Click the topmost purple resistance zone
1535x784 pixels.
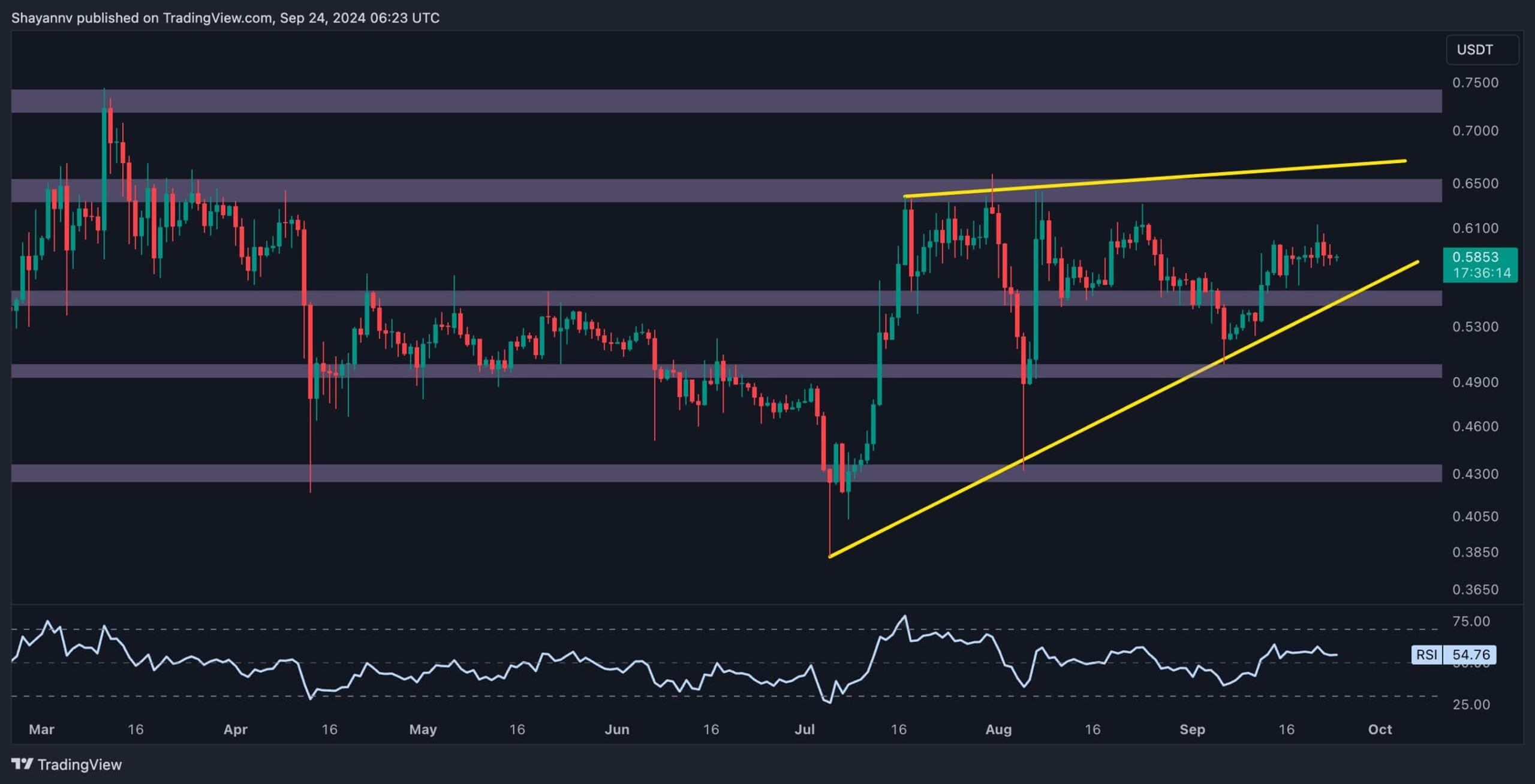[720, 101]
